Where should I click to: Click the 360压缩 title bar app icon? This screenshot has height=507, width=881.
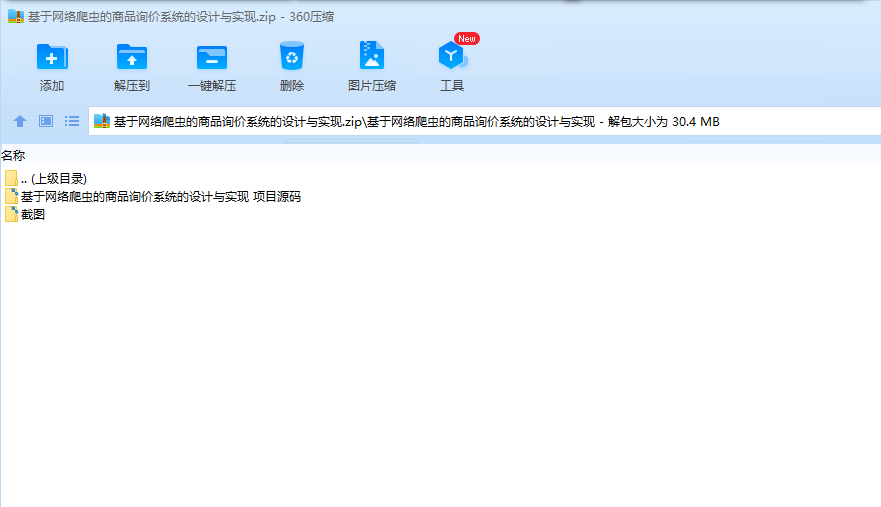[x=16, y=16]
